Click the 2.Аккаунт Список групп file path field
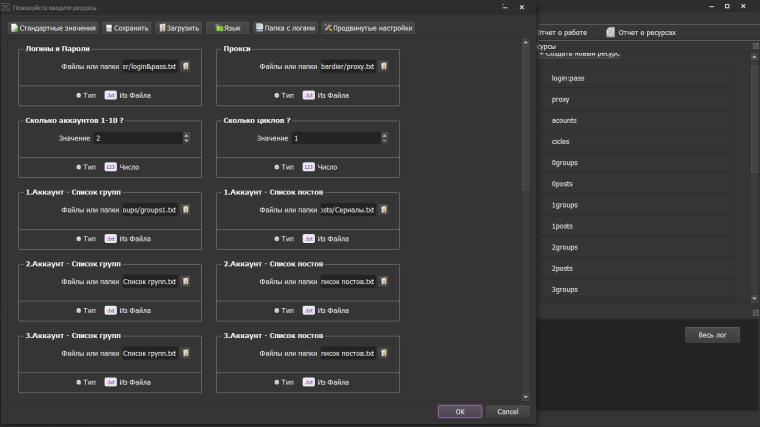Screen dimensions: 760x427 [149, 282]
